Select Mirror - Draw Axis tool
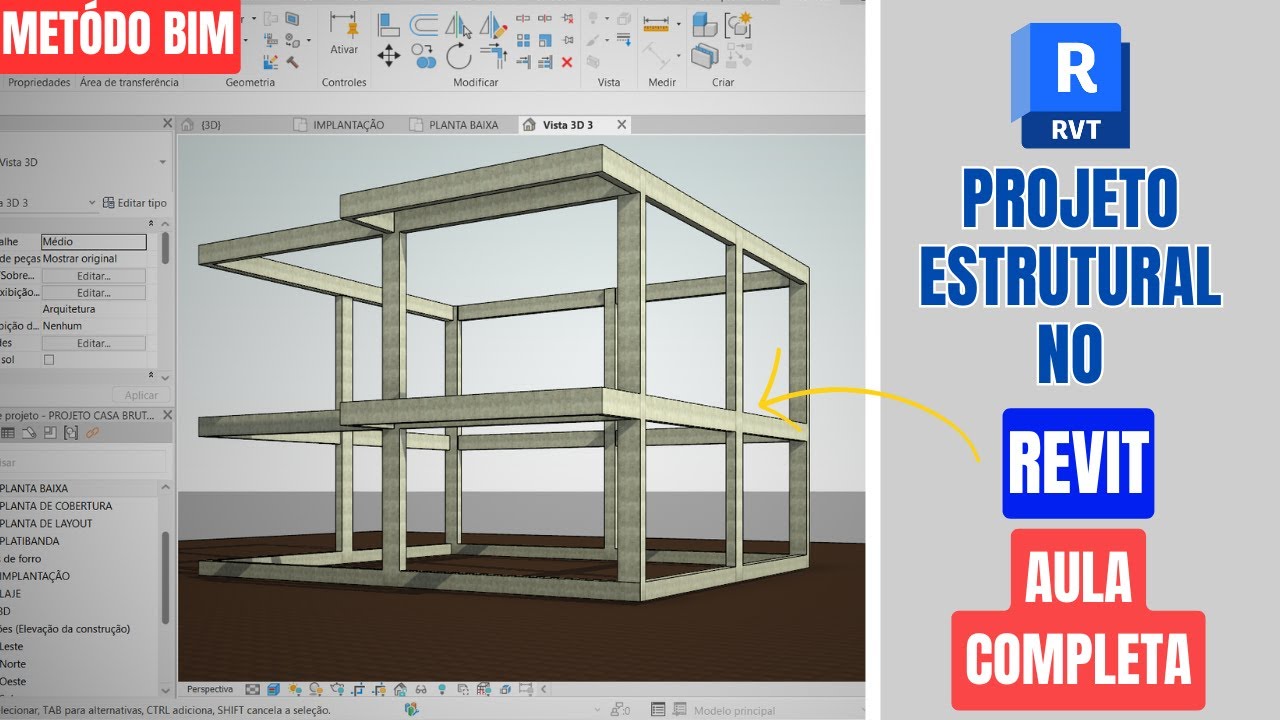The width and height of the screenshot is (1280, 720). pyautogui.click(x=492, y=24)
